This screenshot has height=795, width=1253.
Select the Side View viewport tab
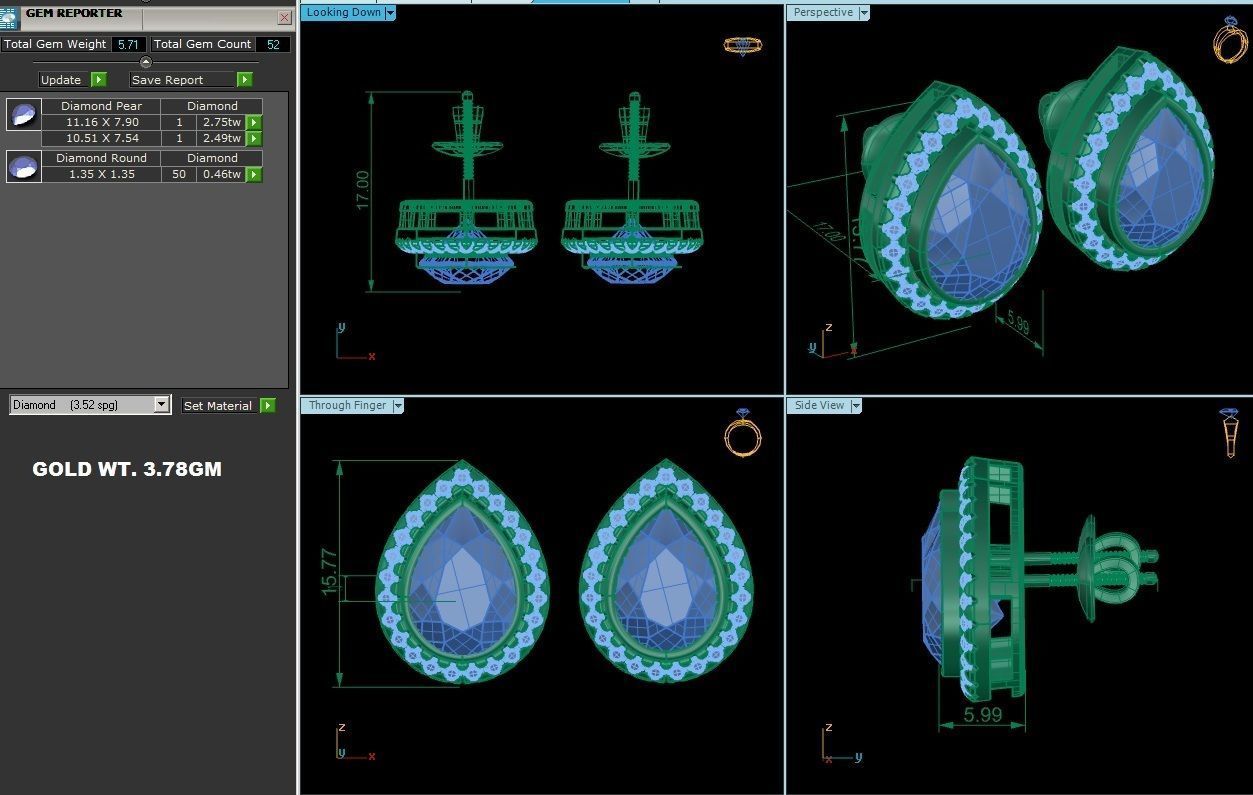(x=819, y=405)
